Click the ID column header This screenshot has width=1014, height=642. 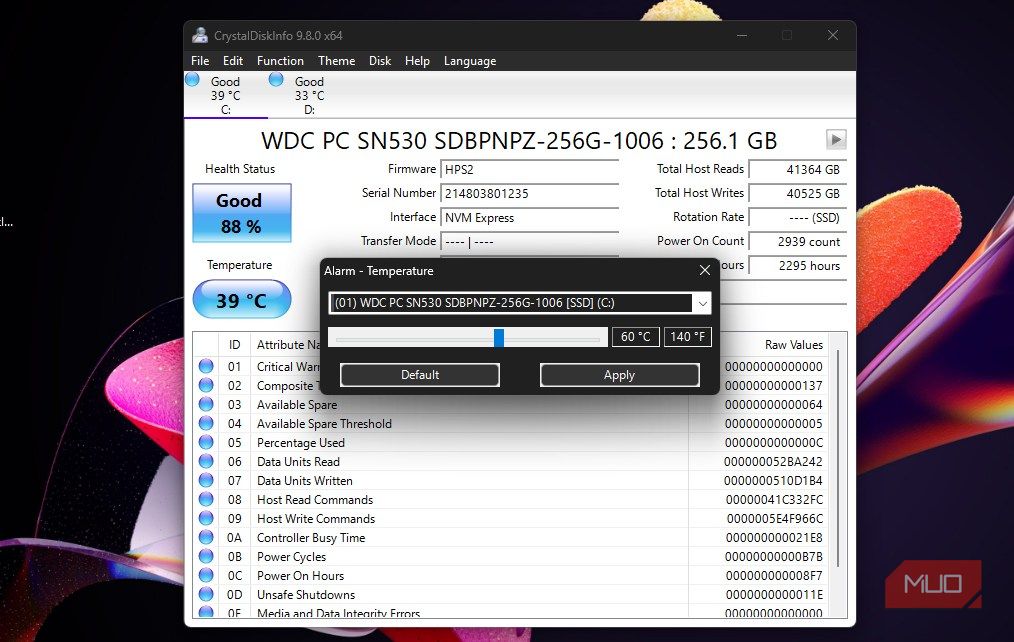pyautogui.click(x=234, y=345)
